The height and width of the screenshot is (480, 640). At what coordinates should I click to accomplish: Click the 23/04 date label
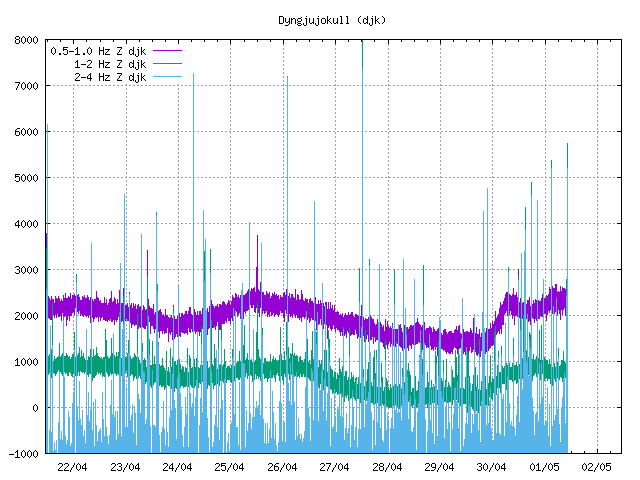pos(125,467)
